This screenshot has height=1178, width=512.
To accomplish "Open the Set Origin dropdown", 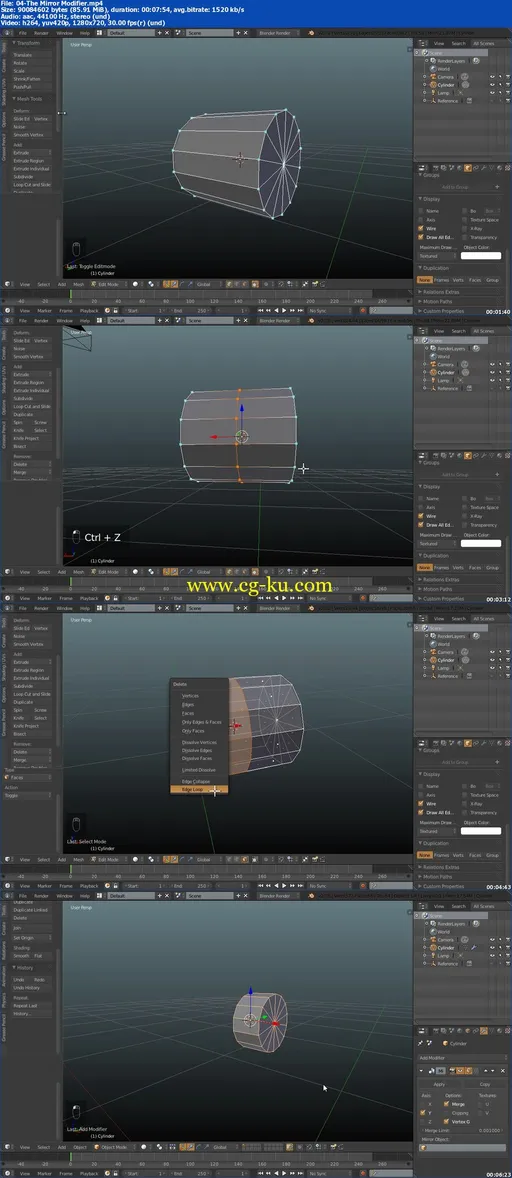I will coord(32,938).
